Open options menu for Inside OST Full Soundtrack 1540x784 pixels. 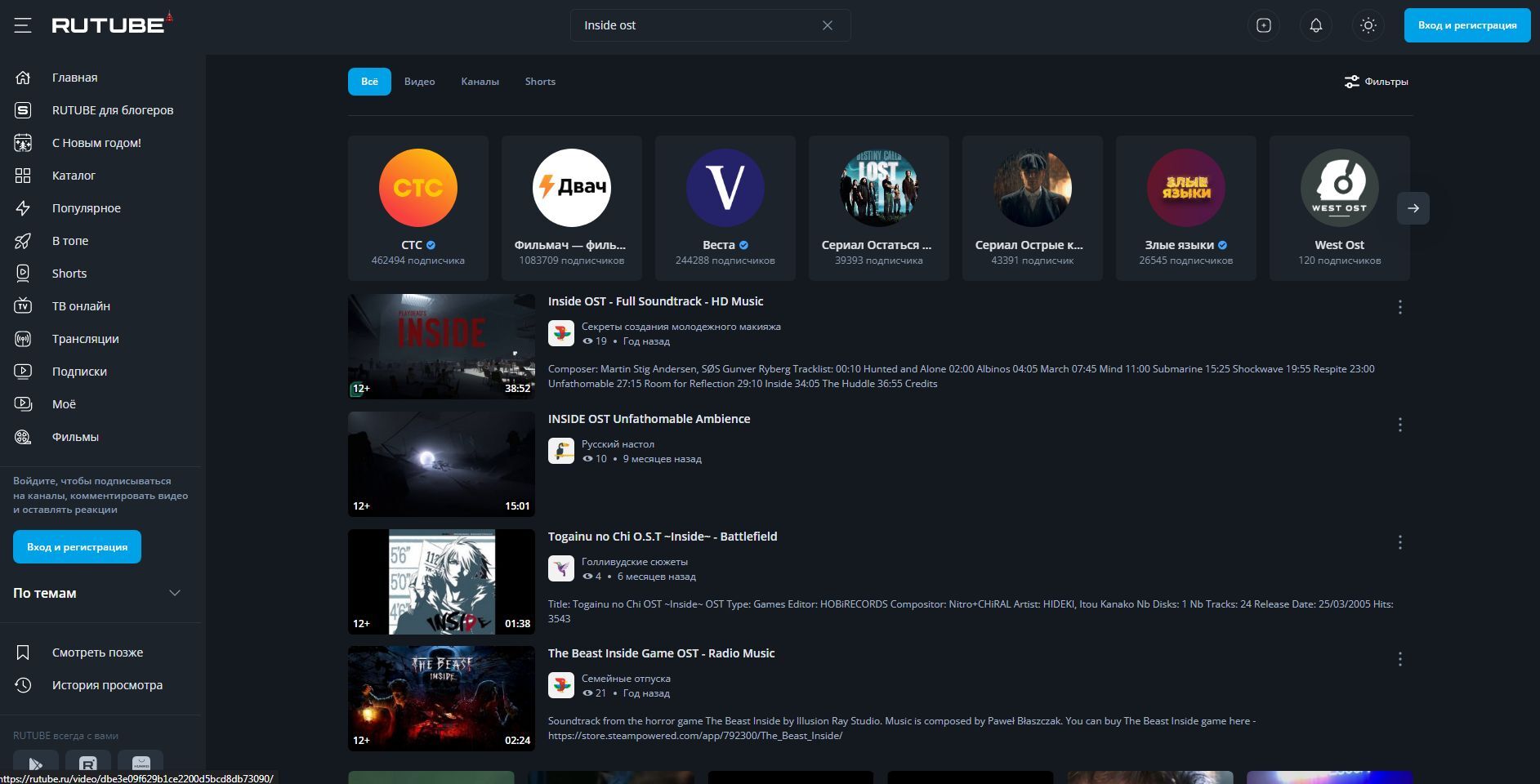[x=1400, y=307]
